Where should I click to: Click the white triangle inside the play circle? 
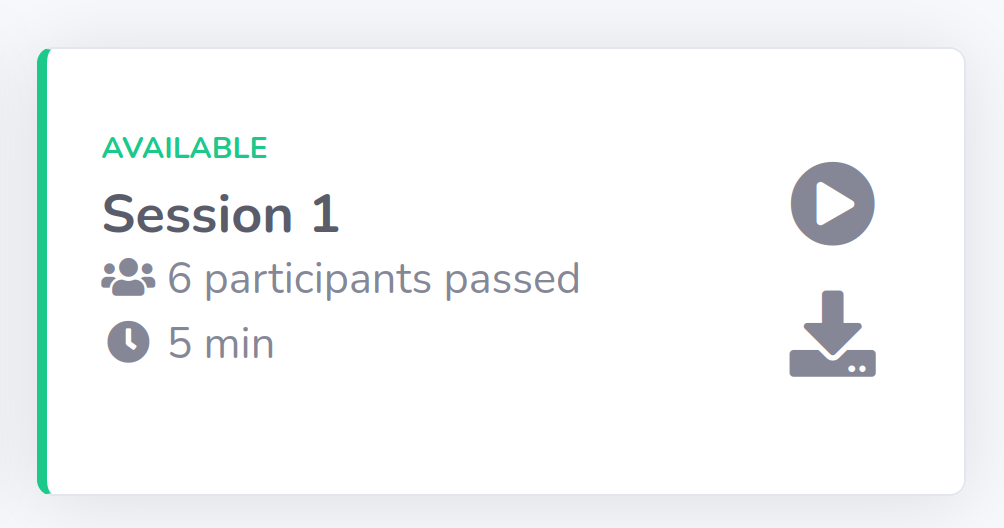click(x=835, y=204)
